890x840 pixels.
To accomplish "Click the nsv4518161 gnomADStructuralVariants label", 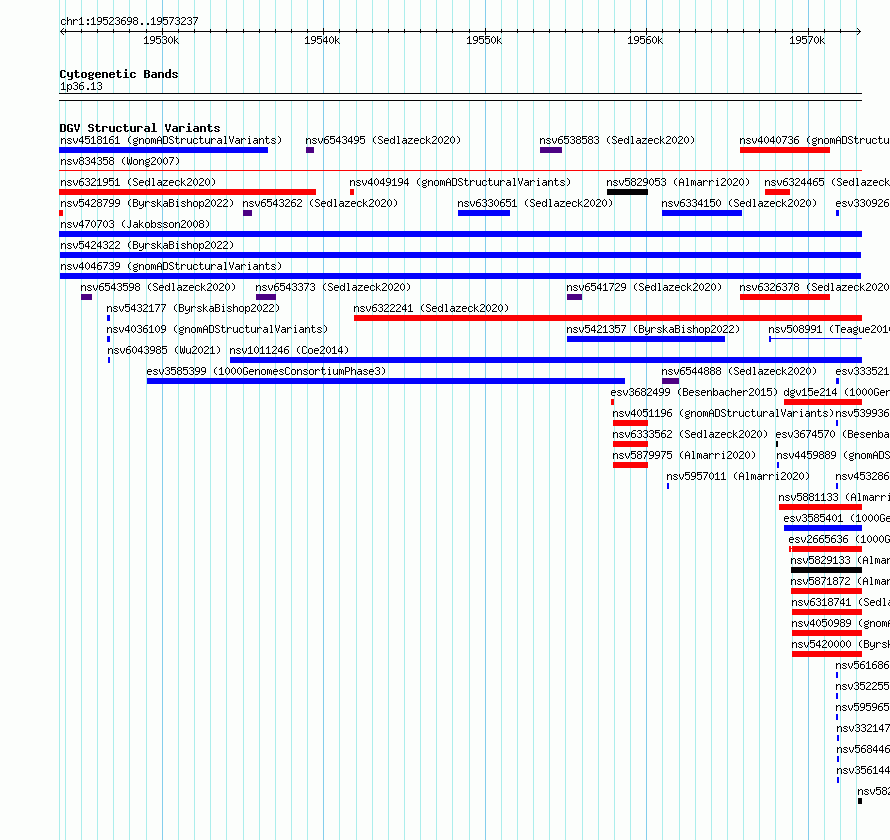I will [171, 140].
